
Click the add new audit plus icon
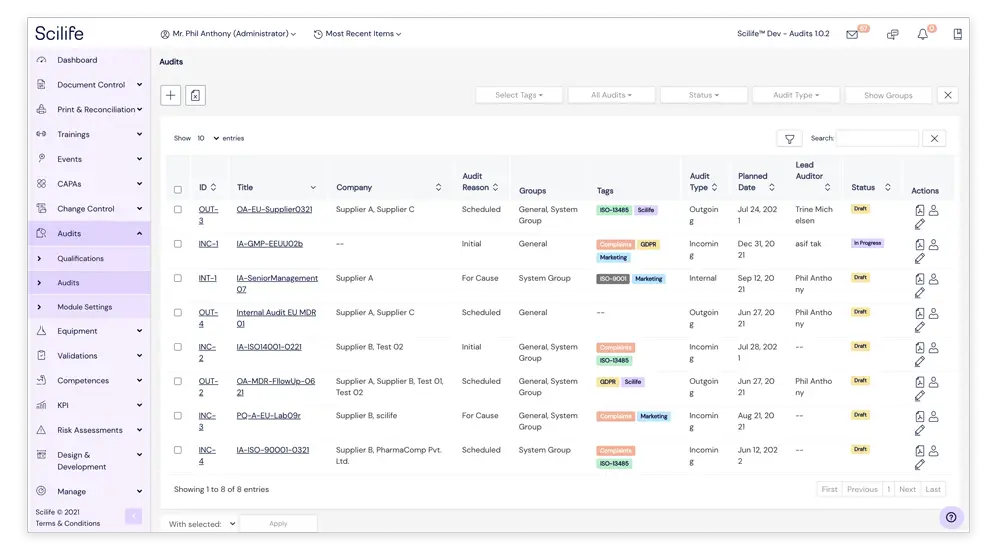pyautogui.click(x=170, y=95)
